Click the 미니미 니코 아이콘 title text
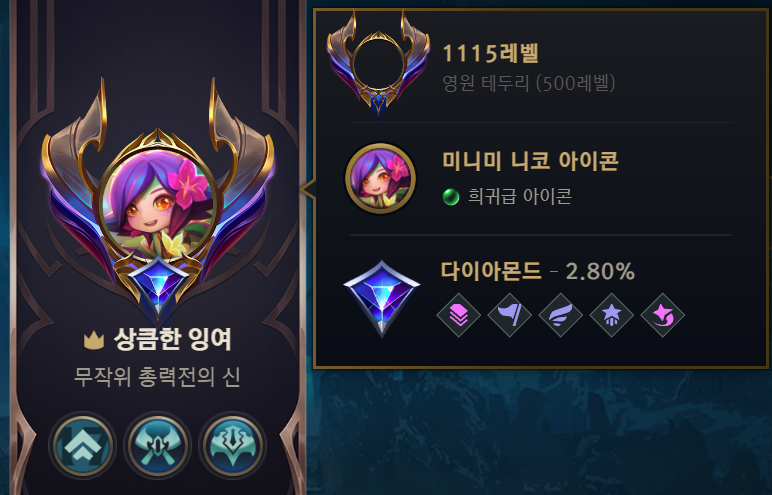772x495 pixels. (530, 161)
